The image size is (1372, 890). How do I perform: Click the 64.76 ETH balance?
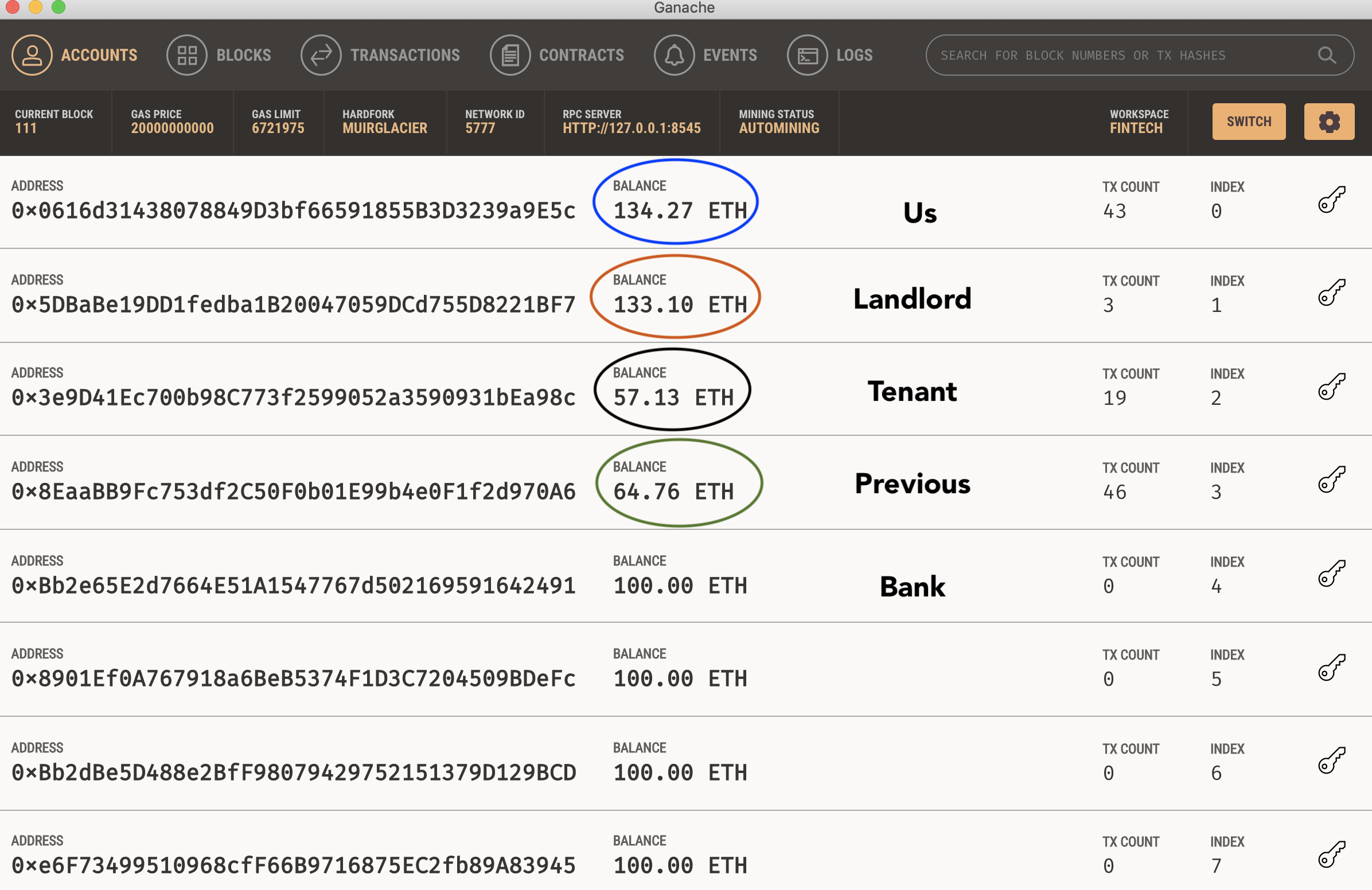[x=673, y=491]
